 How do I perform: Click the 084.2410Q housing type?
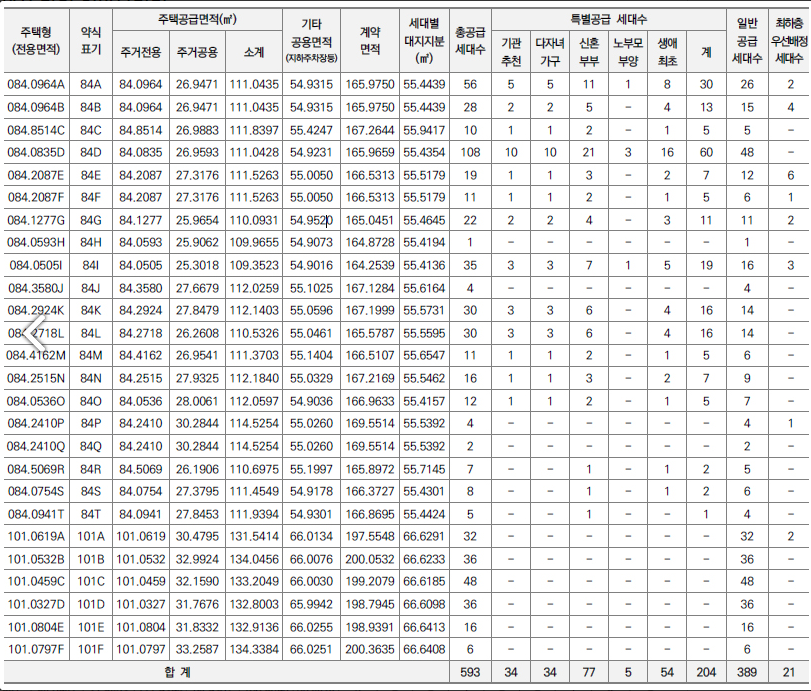36,446
